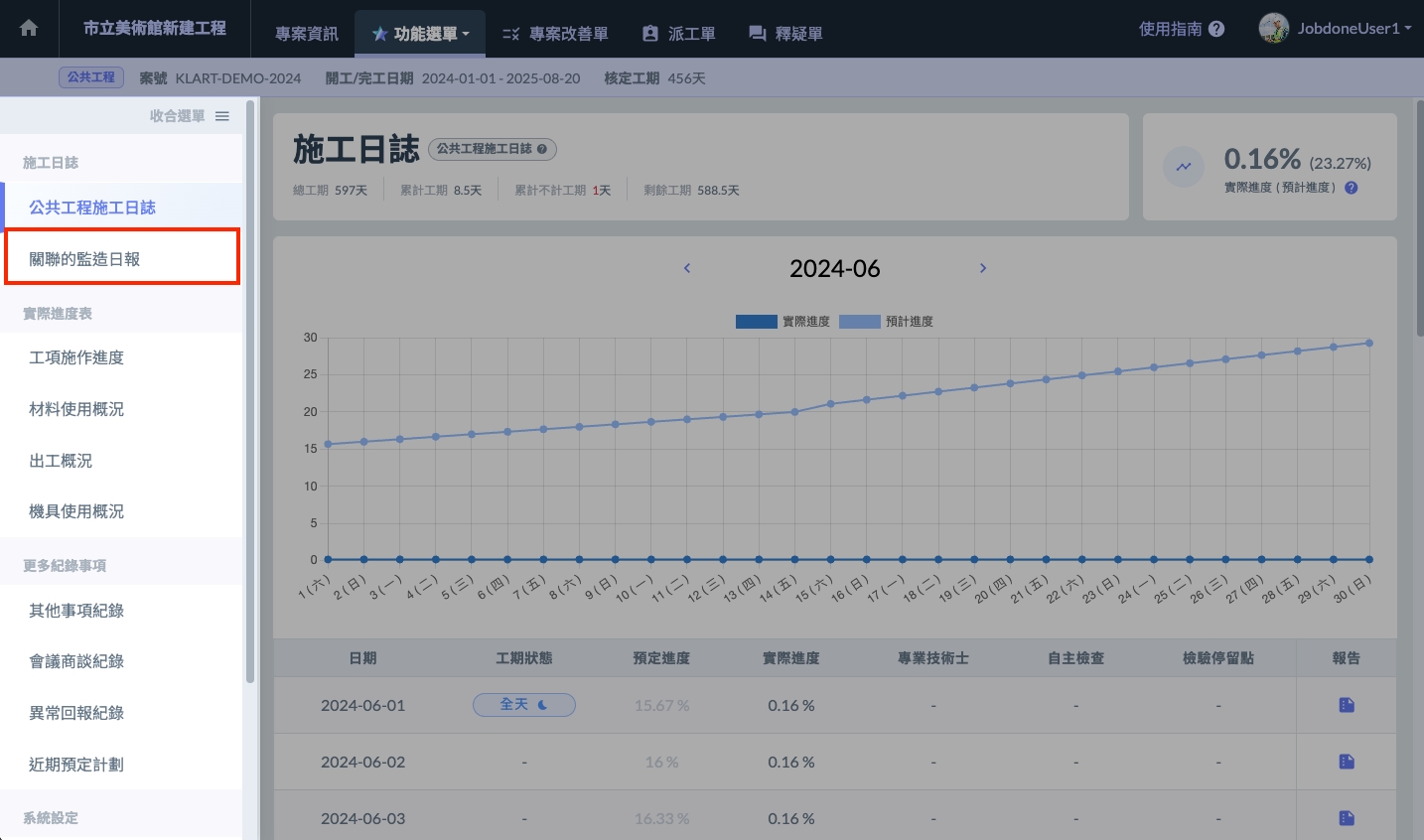
Task: Open the 功能選單 dropdown menu
Action: (421, 34)
